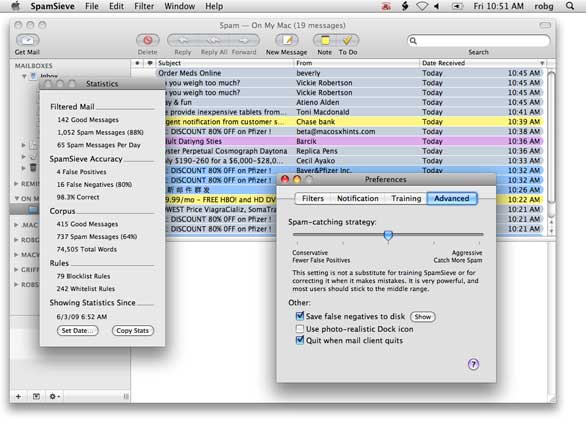Switch to the Filters preferences tab
This screenshot has height=440, width=586.
point(313,199)
